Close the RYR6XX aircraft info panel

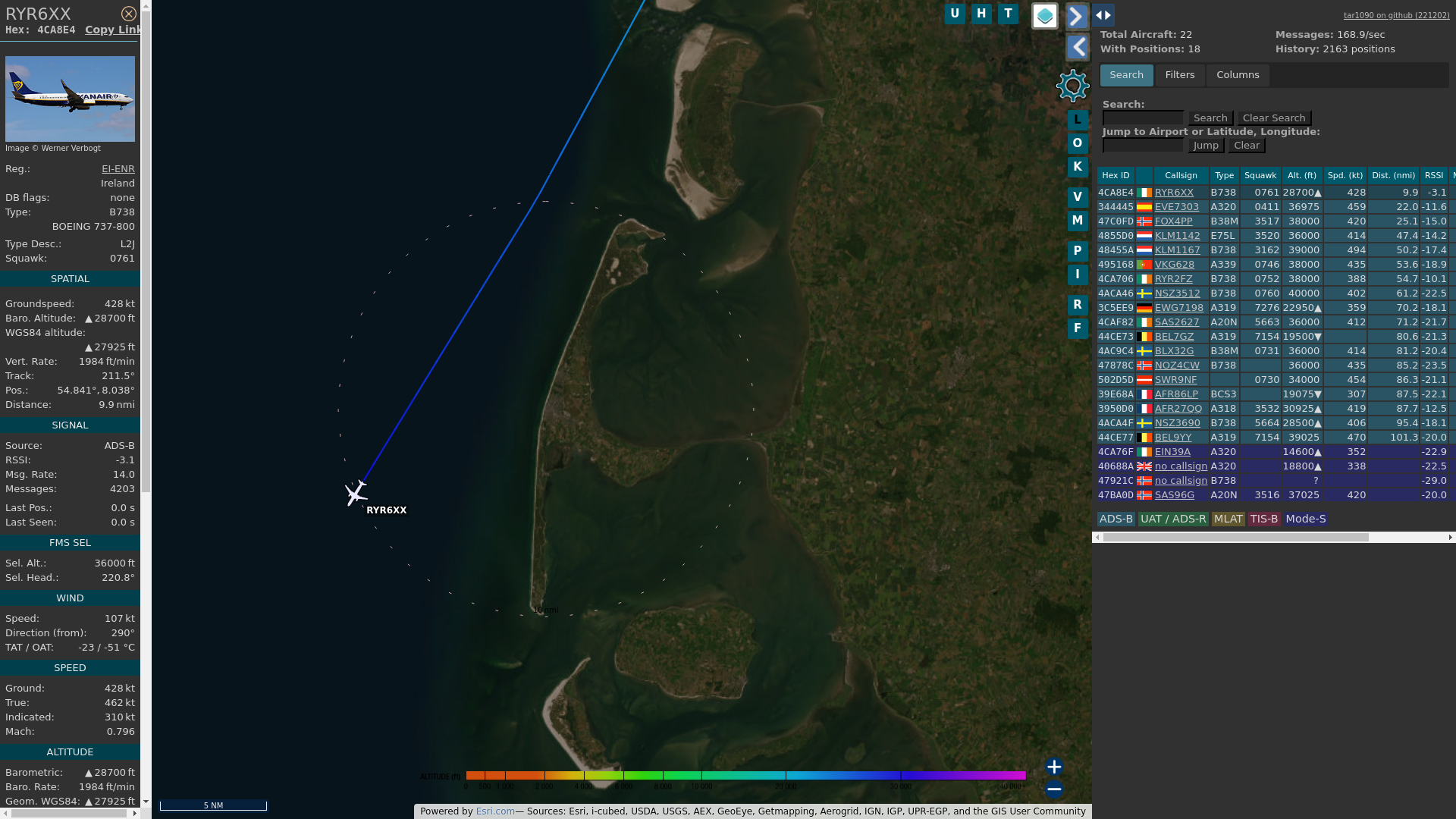coord(129,14)
